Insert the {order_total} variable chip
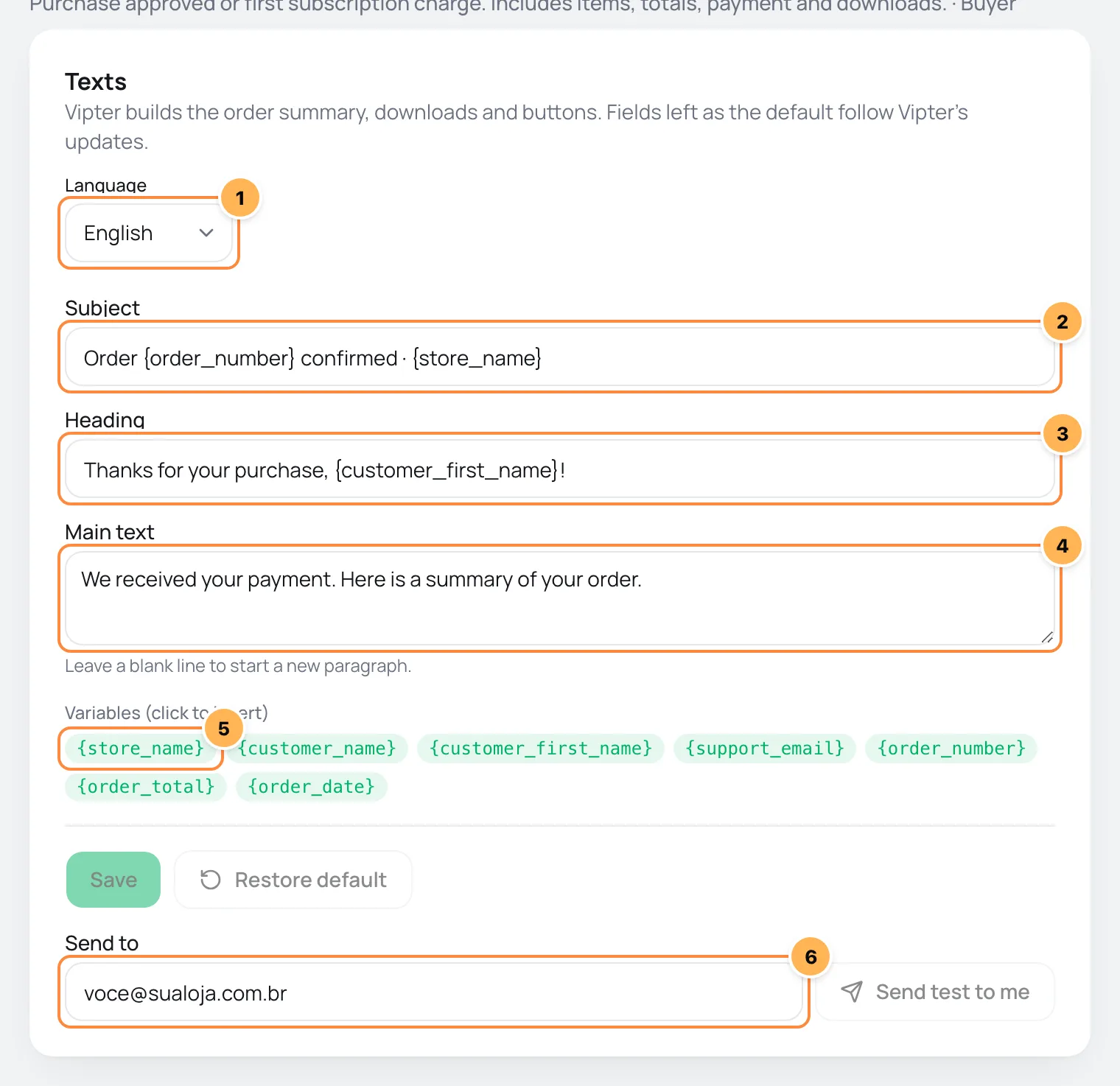 pyautogui.click(x=146, y=787)
